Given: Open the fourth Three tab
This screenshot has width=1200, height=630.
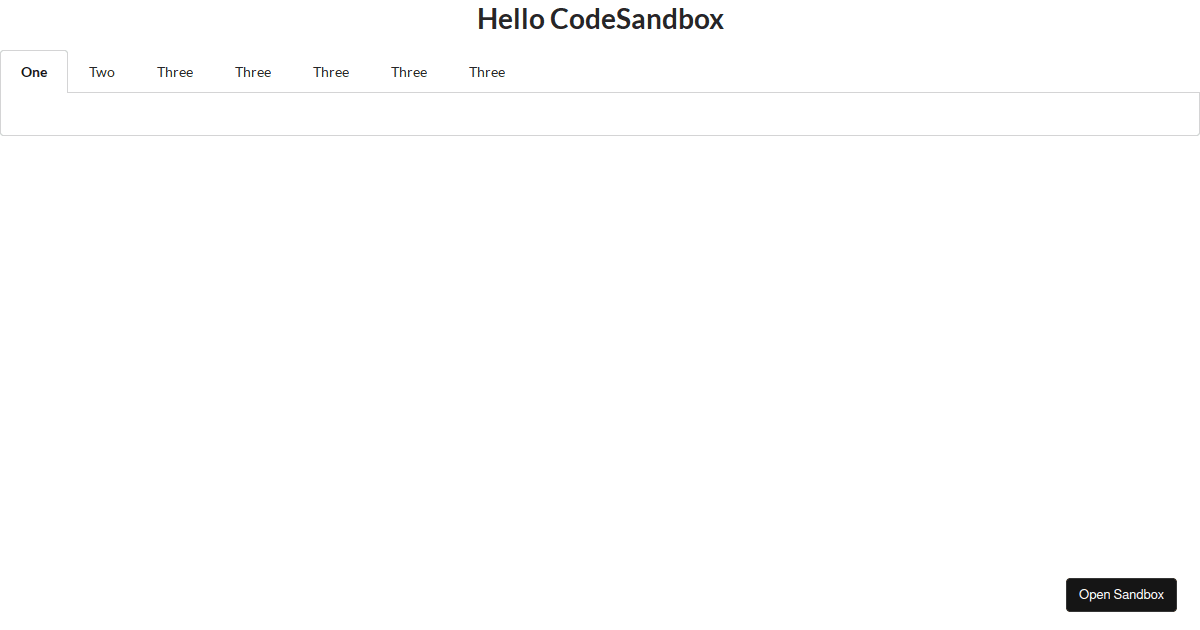Looking at the screenshot, I should (x=409, y=71).
